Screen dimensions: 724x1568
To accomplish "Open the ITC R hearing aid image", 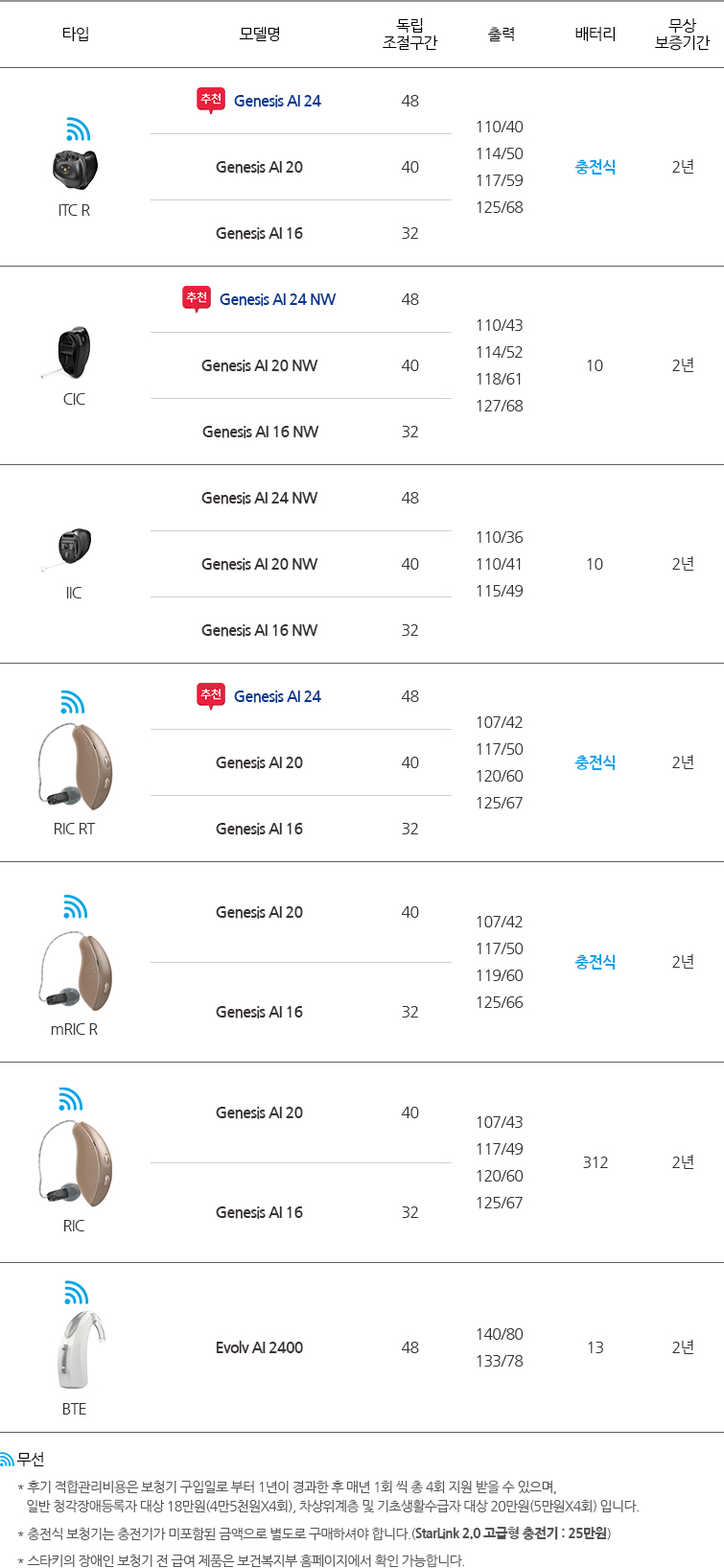I will [x=75, y=170].
